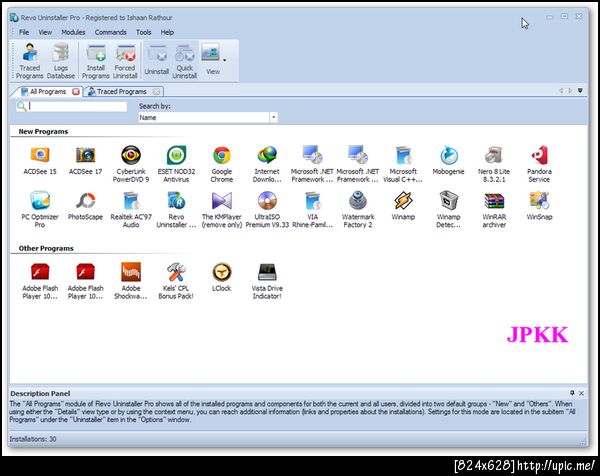Open the View menu in the menu bar

point(45,32)
